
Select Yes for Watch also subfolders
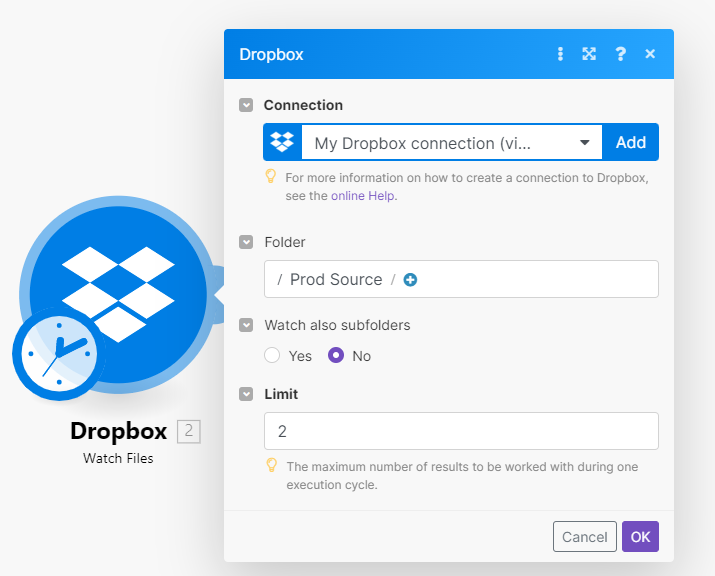click(x=272, y=356)
